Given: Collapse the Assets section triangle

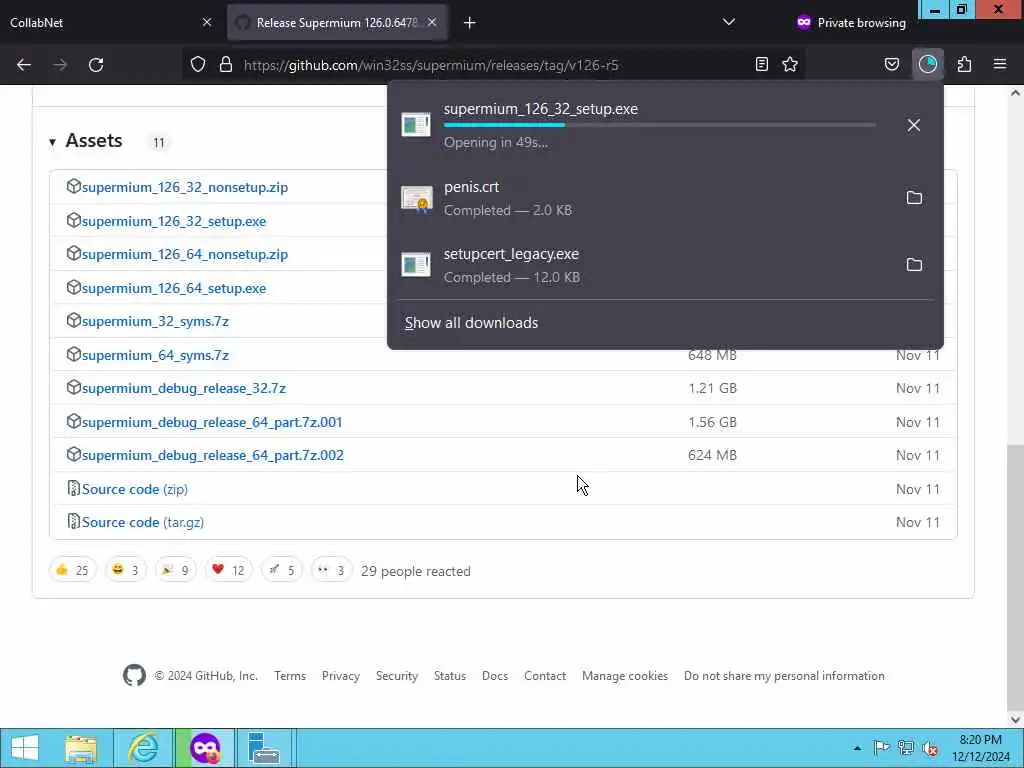Looking at the screenshot, I should coord(52,142).
